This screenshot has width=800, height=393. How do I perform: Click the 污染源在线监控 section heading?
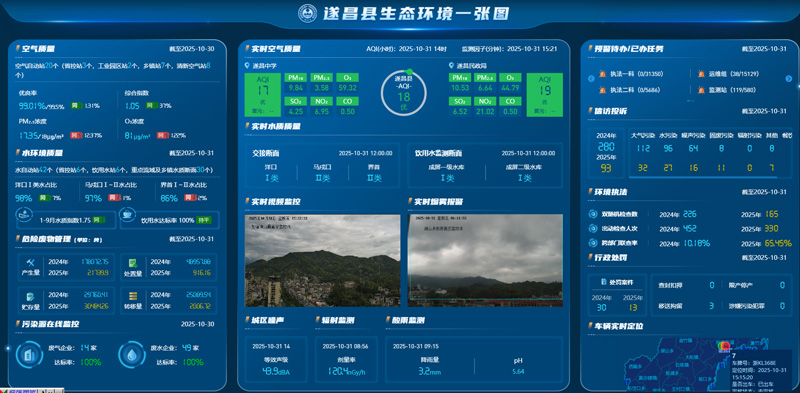point(51,324)
